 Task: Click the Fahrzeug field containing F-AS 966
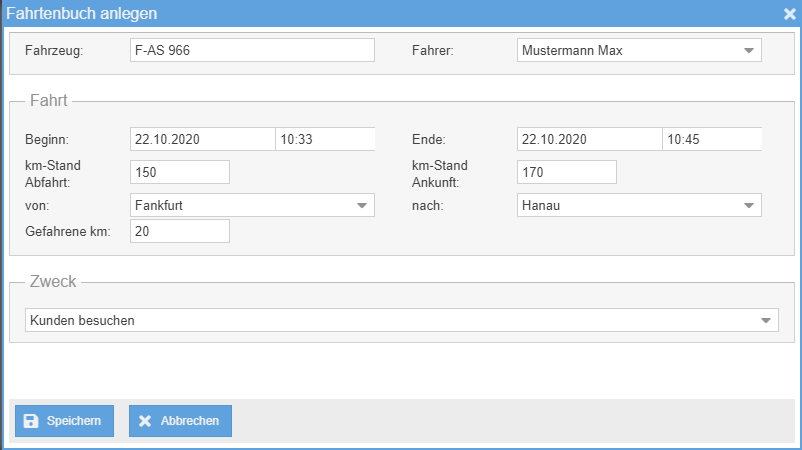[252, 51]
